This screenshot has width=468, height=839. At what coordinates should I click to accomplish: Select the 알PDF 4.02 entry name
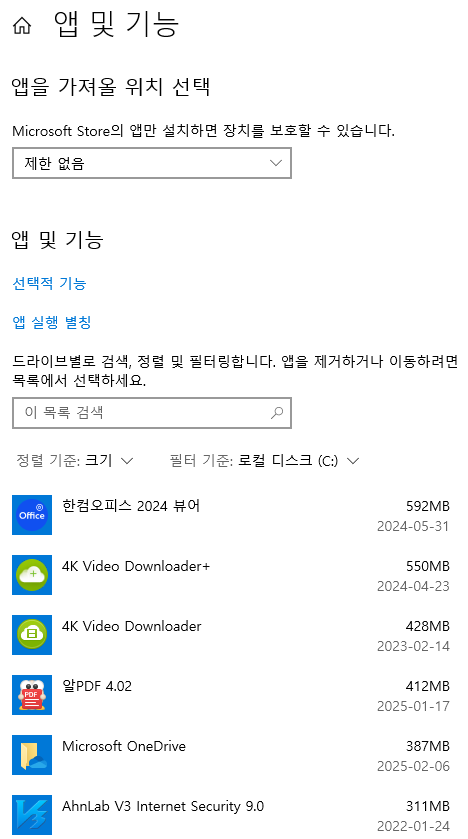(x=97, y=686)
